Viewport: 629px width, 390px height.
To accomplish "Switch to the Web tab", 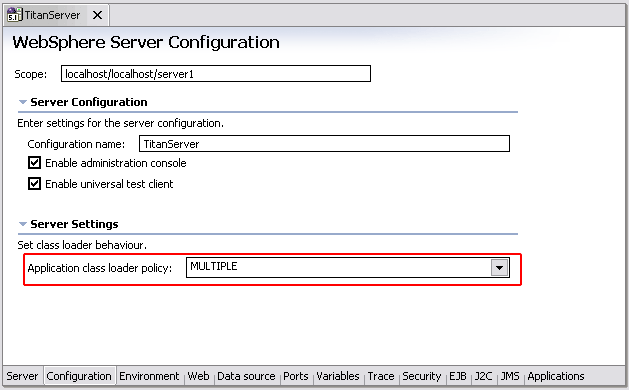I will coord(198,376).
